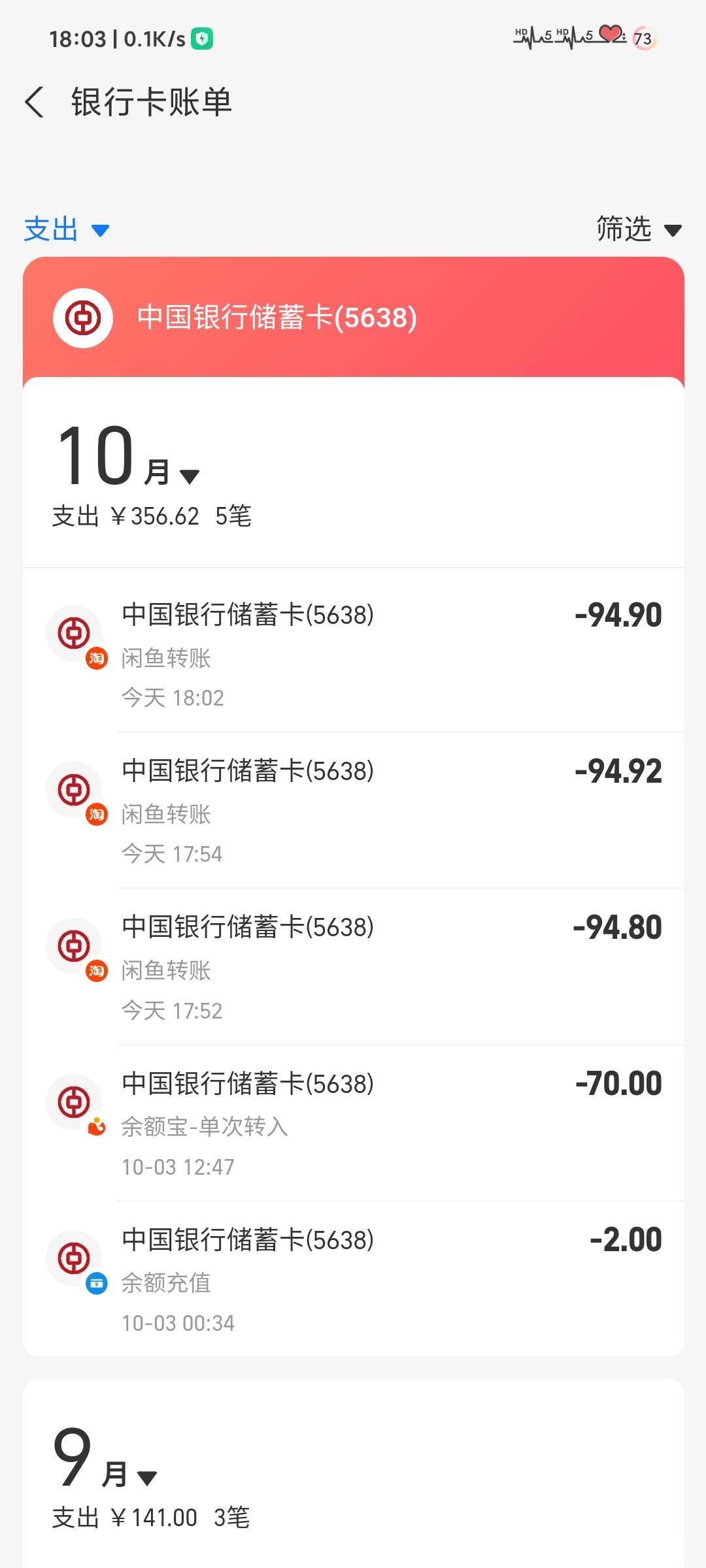Tap the Bank of China logo in red header
Screen dimensions: 706x1568
click(x=83, y=318)
